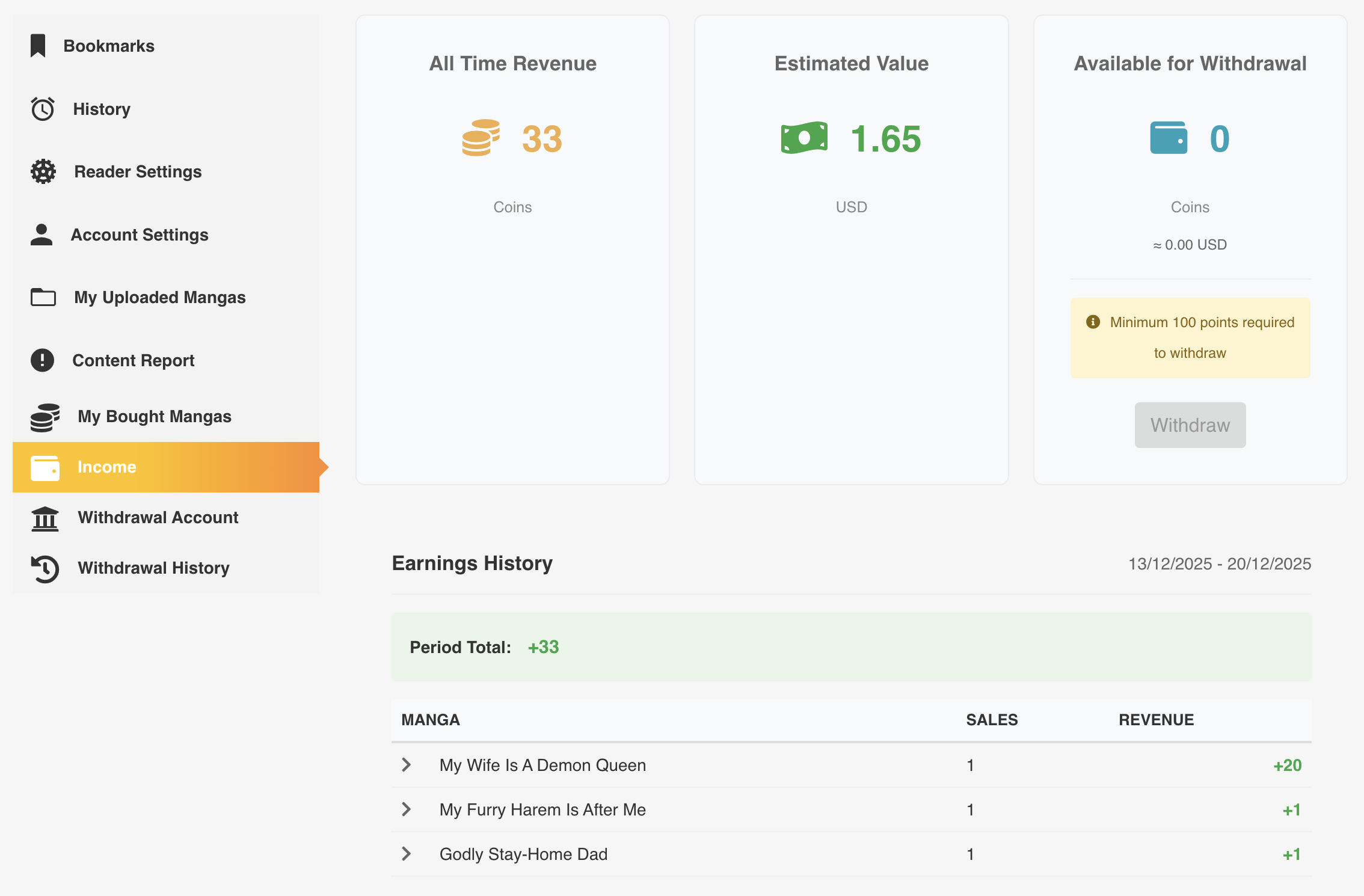
Task: Click the info icon in the minimum points notice
Action: tap(1093, 322)
